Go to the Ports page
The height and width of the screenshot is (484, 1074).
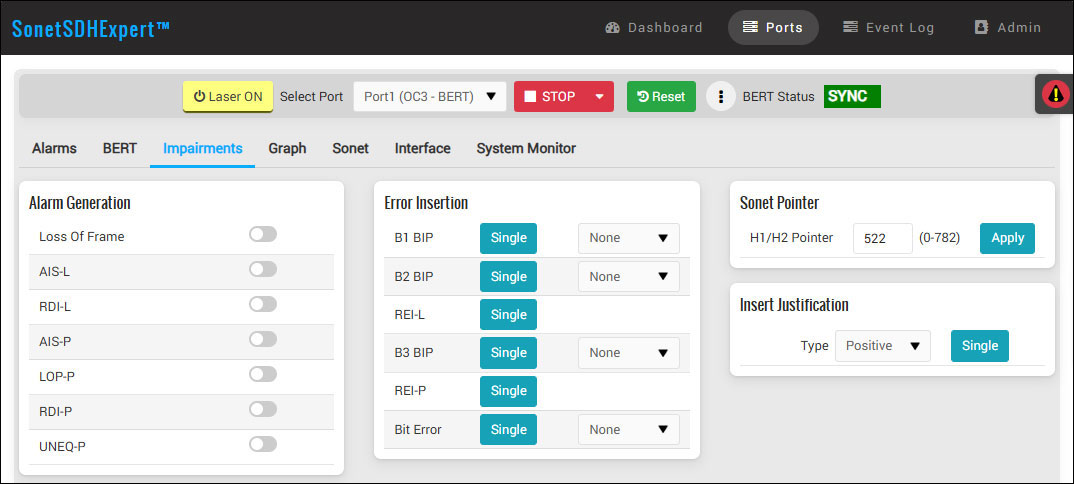coord(773,27)
